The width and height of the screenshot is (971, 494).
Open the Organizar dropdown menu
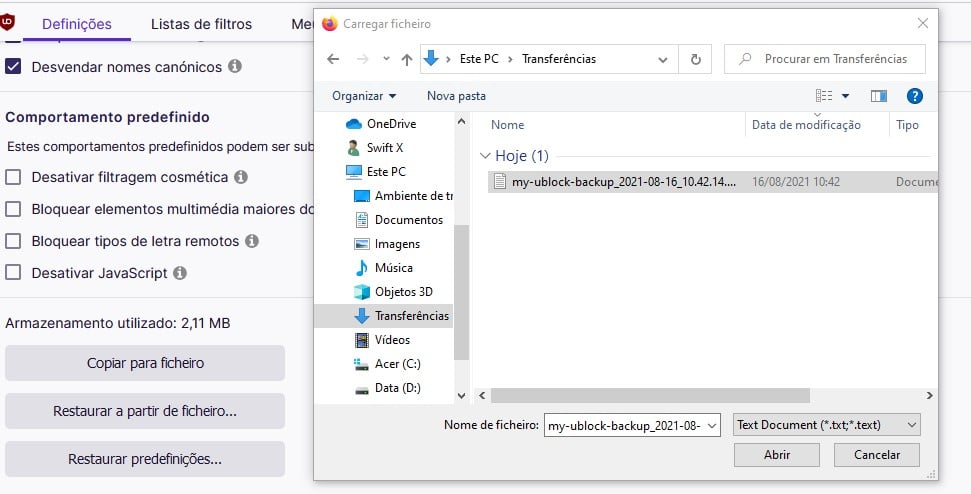364,96
